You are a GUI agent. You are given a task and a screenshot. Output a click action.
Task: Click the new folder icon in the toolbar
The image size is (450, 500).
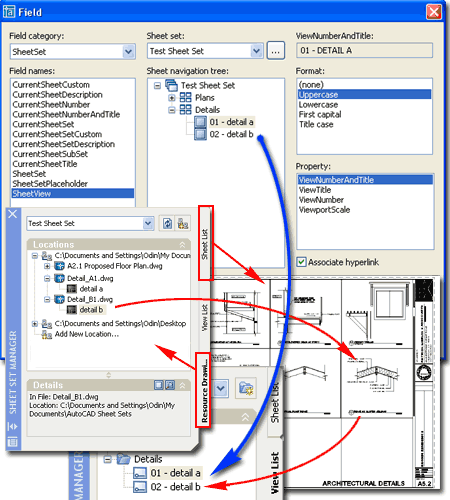coord(246,388)
